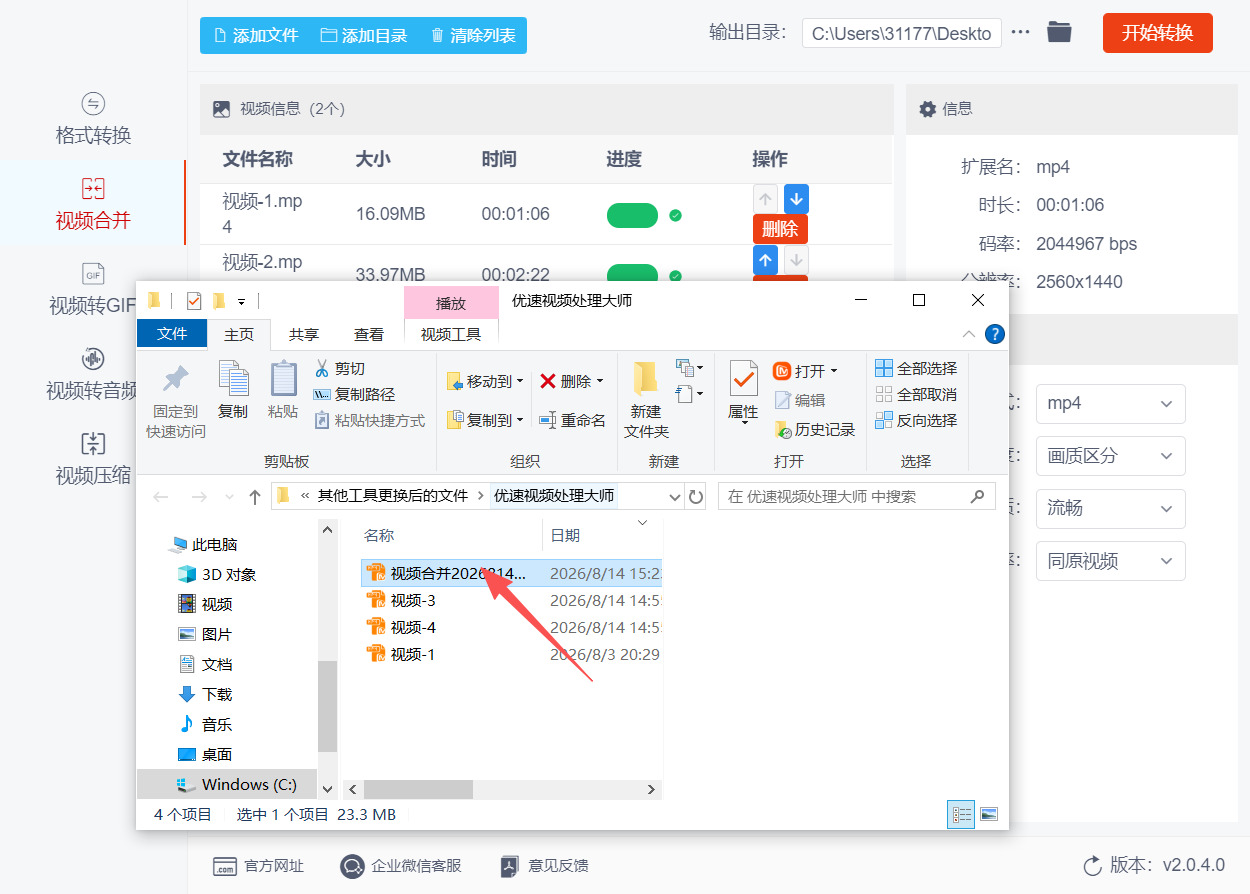Switch to large thumbnails view icon
The height and width of the screenshot is (894, 1250).
tap(989, 815)
